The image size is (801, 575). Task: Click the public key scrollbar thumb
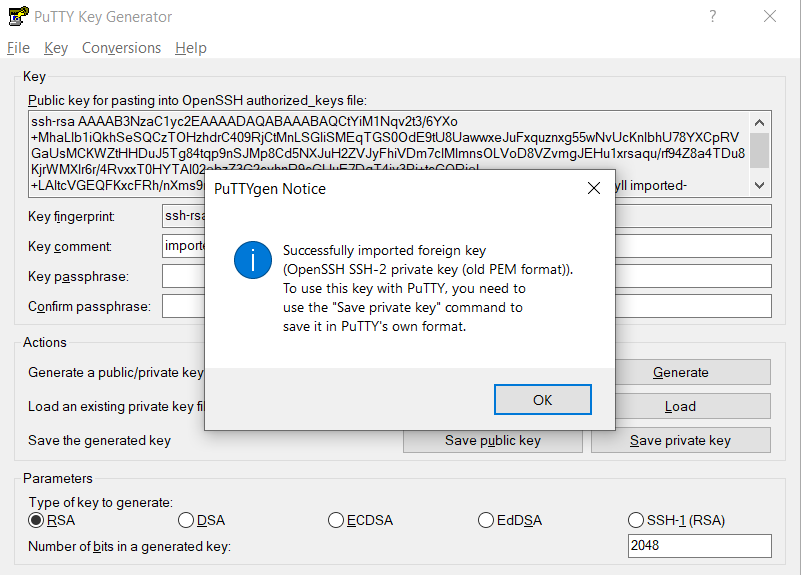pyautogui.click(x=759, y=150)
